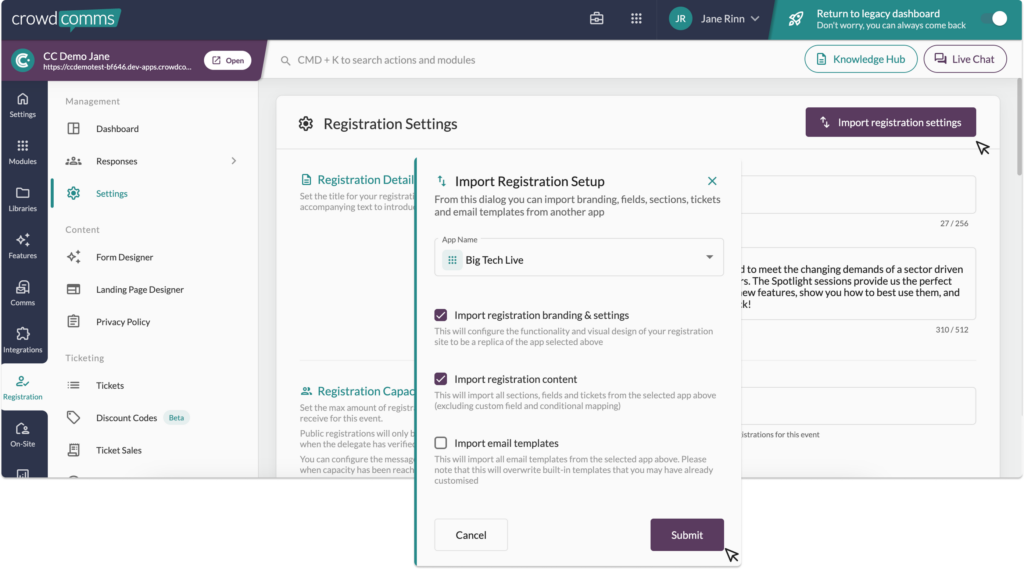Viewport: 1024px width, 569px height.
Task: Open the Integrations sidebar section
Action: (x=23, y=340)
